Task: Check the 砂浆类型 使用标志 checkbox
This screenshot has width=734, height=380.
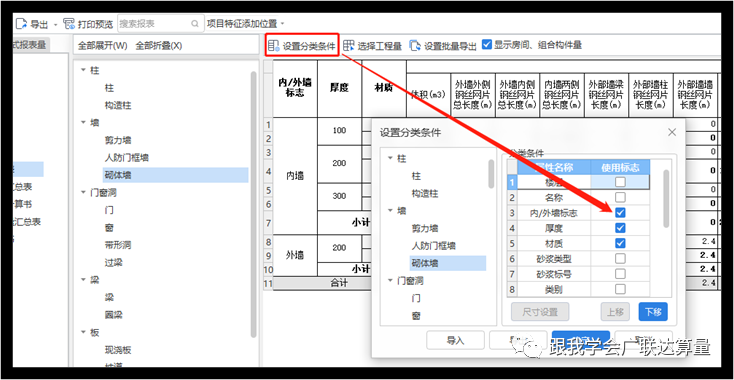Action: 620,258
